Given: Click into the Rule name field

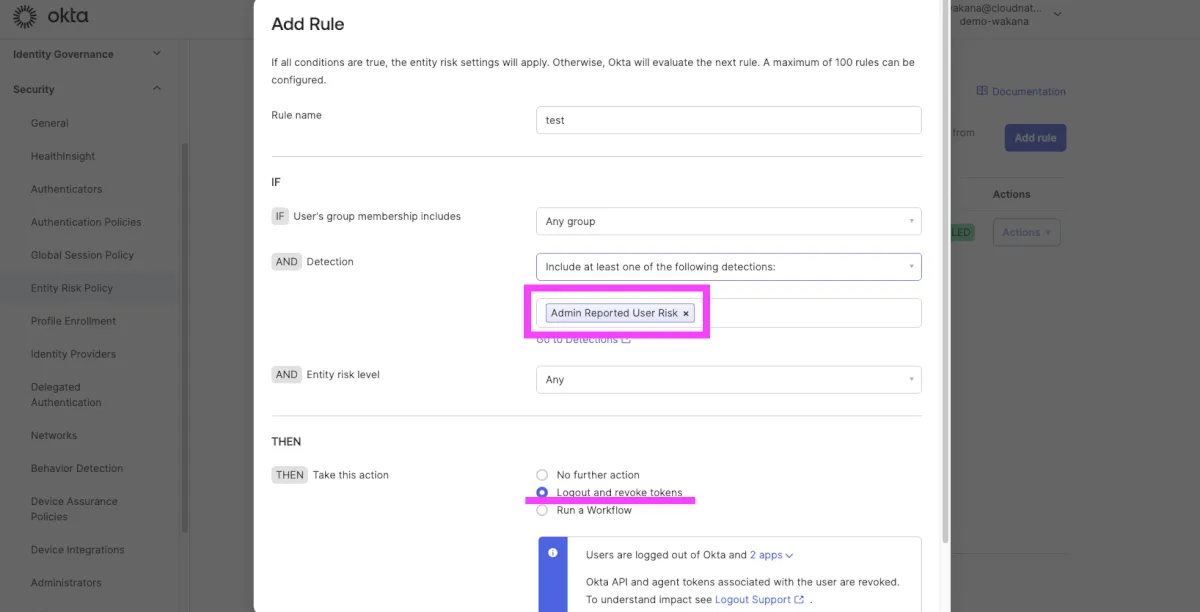Looking at the screenshot, I should pos(728,120).
